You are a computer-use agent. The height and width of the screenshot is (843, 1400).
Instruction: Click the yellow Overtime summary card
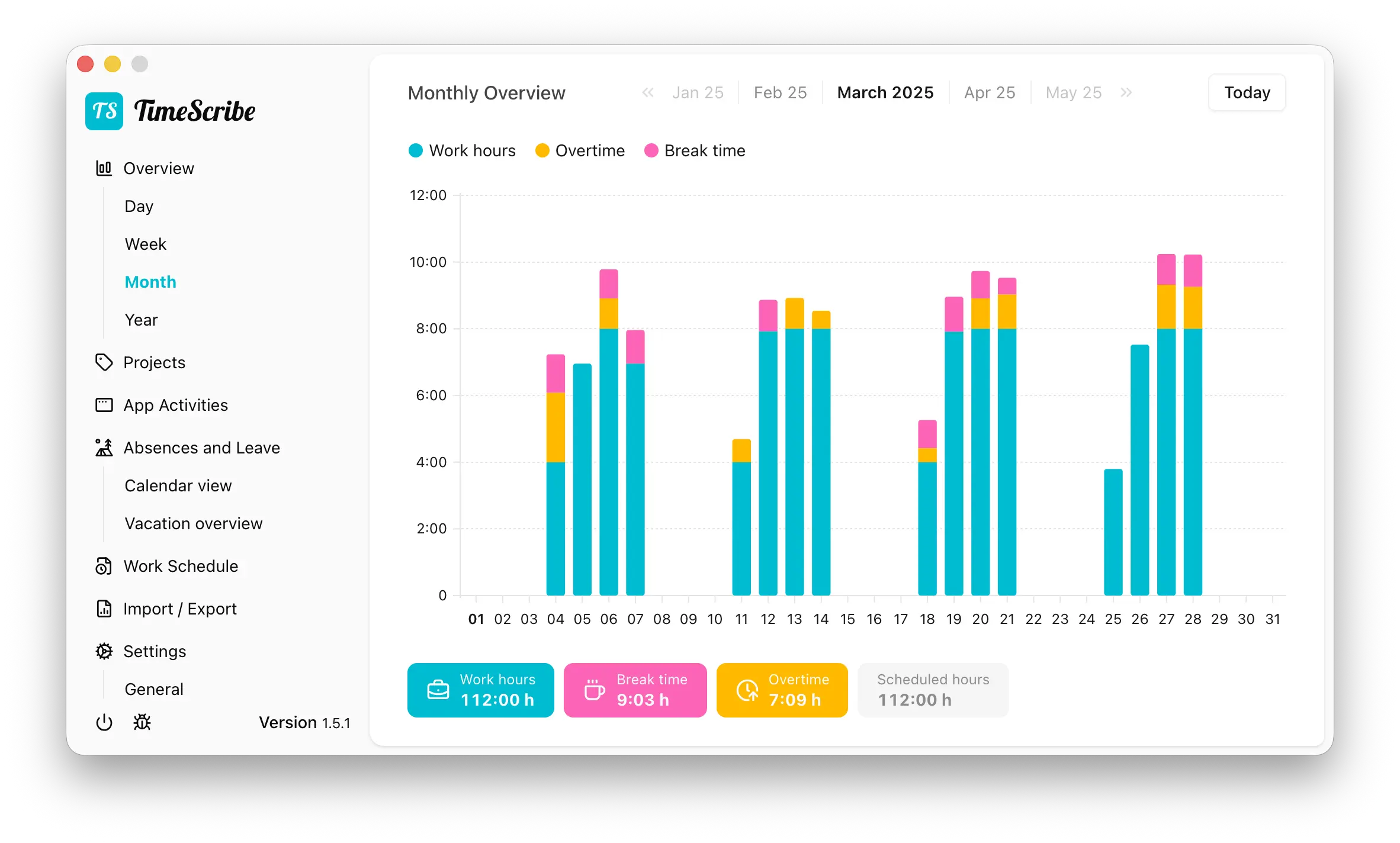point(782,690)
